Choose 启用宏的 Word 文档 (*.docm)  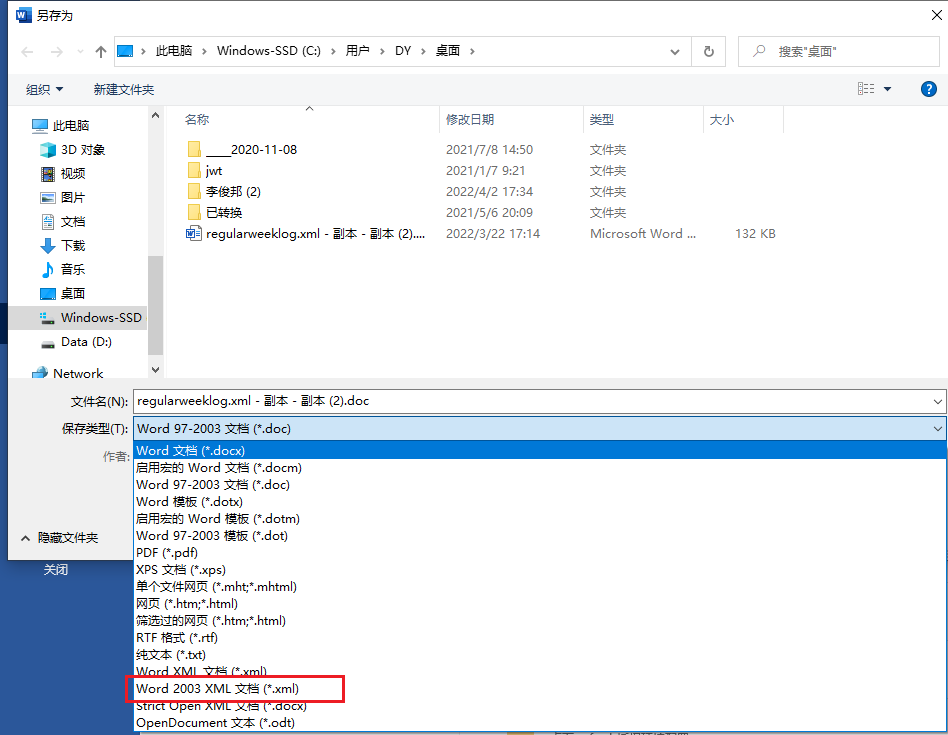[540, 467]
